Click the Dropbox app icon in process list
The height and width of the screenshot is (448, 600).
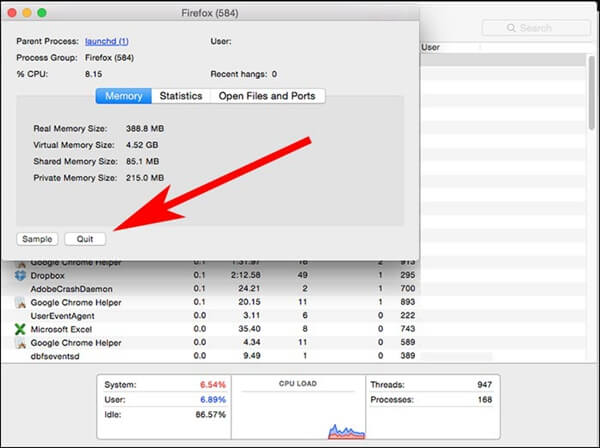click(20, 275)
